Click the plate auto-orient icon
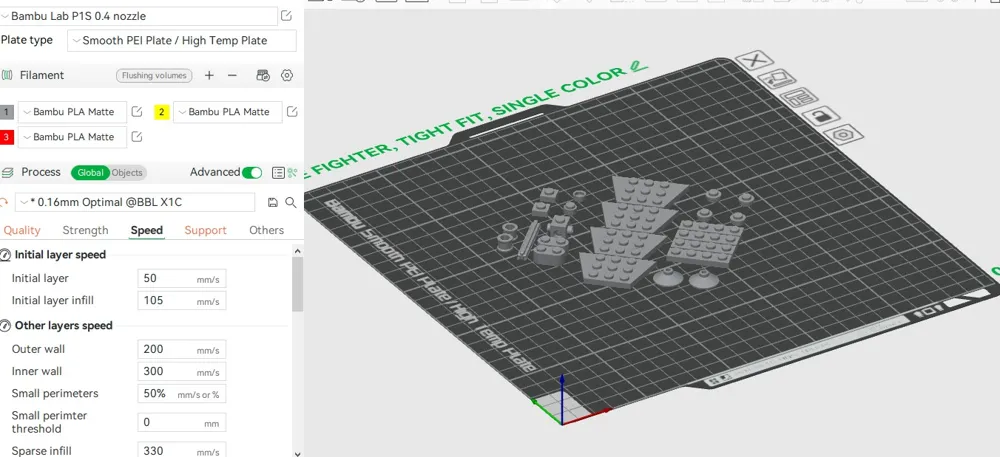1000x457 pixels. tap(777, 79)
